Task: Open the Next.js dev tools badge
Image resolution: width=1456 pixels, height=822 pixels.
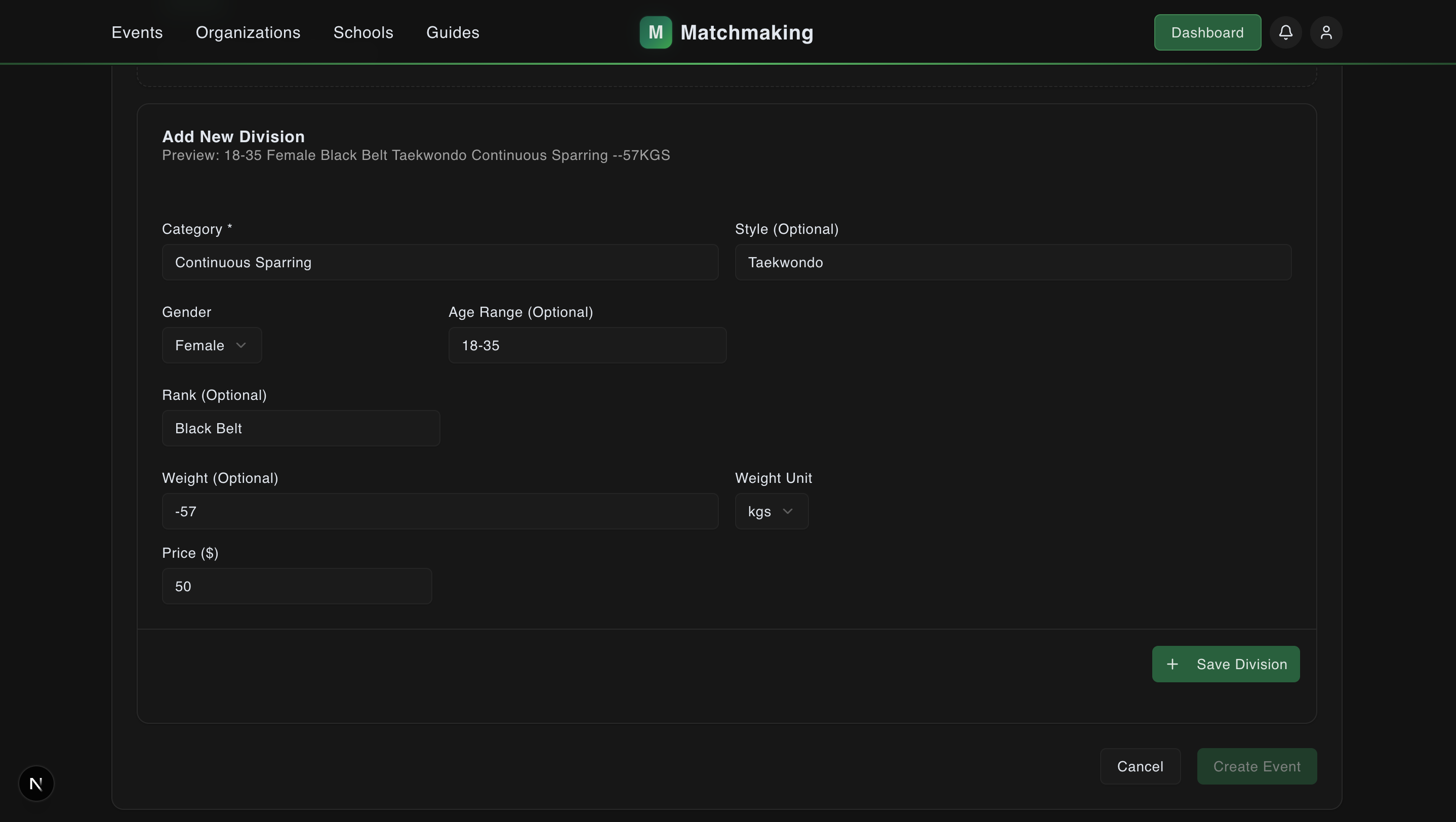Action: (x=36, y=784)
